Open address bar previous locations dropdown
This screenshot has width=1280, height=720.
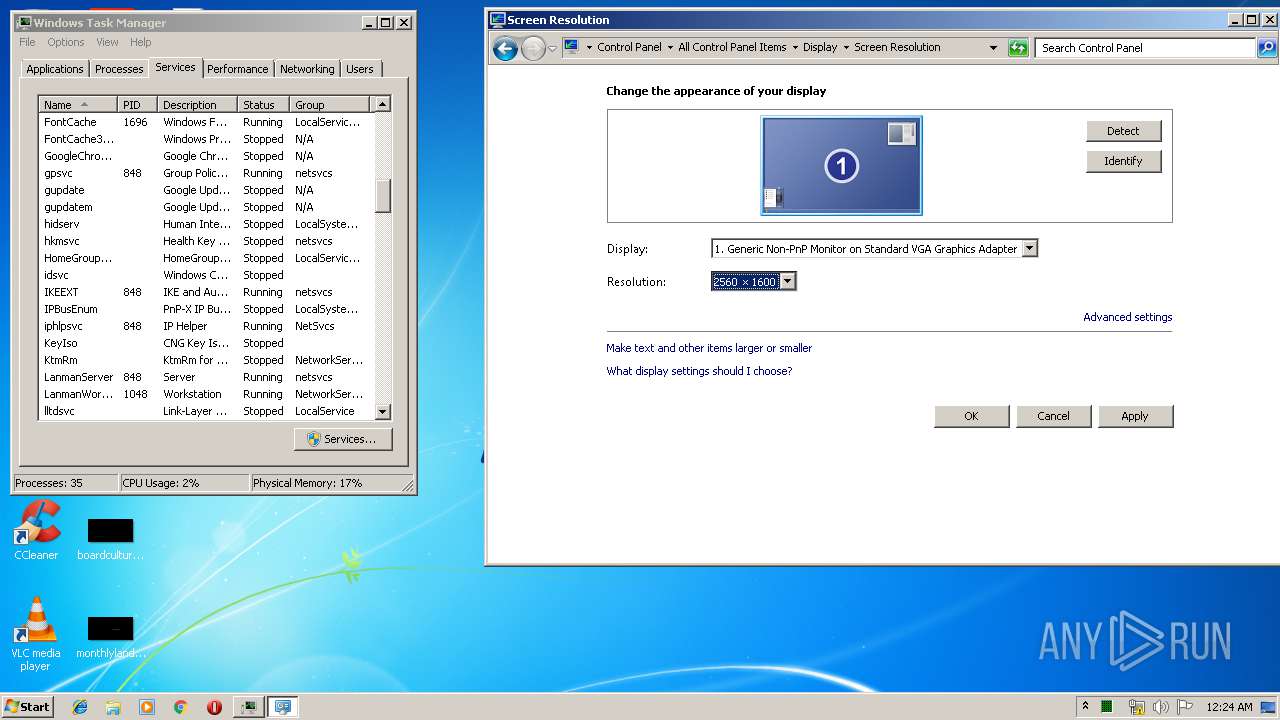coord(993,48)
